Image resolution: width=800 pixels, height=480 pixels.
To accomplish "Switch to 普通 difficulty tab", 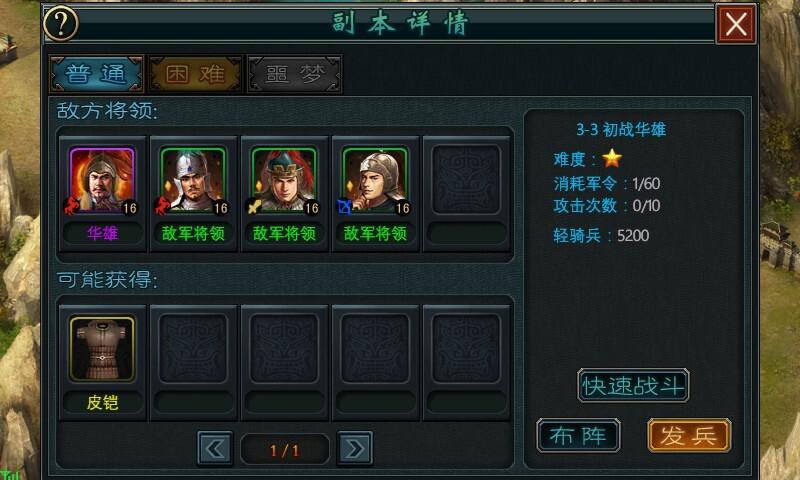I will point(96,74).
